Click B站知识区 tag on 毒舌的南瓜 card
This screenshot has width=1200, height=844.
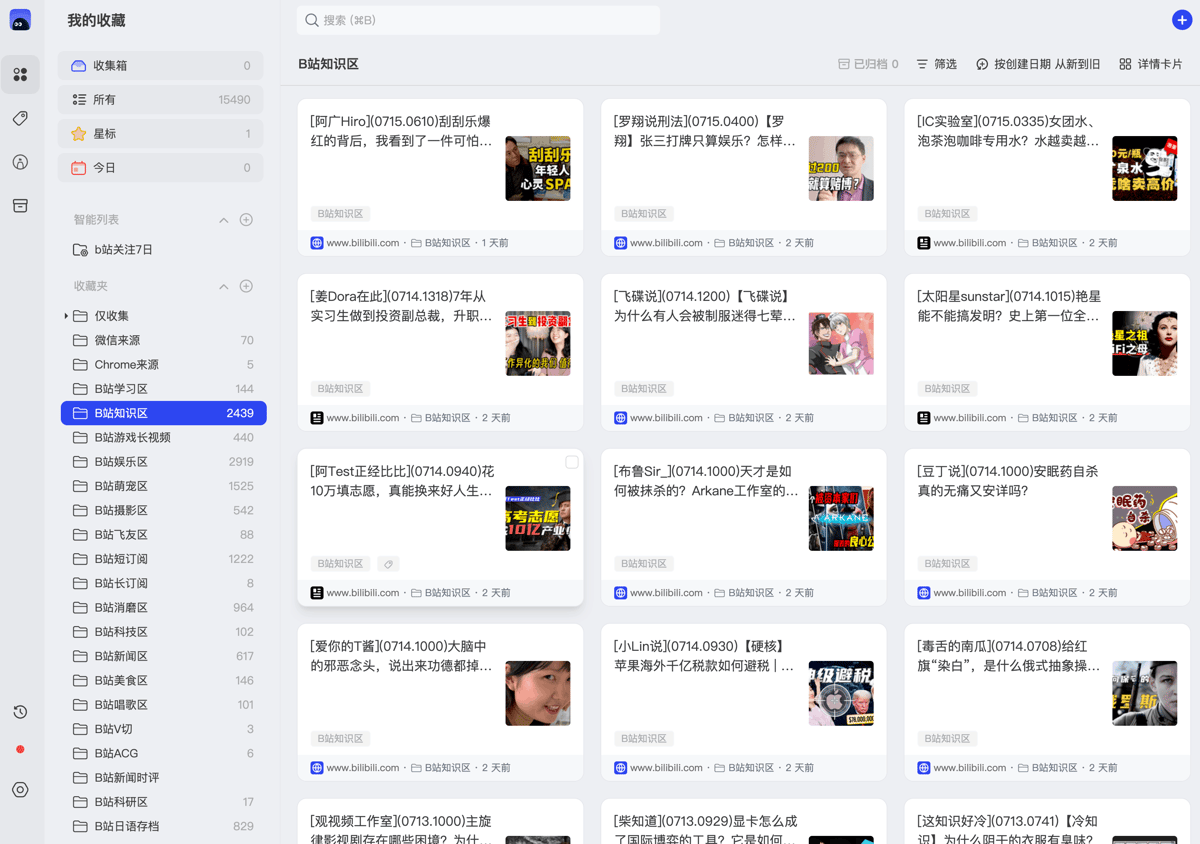coord(948,739)
